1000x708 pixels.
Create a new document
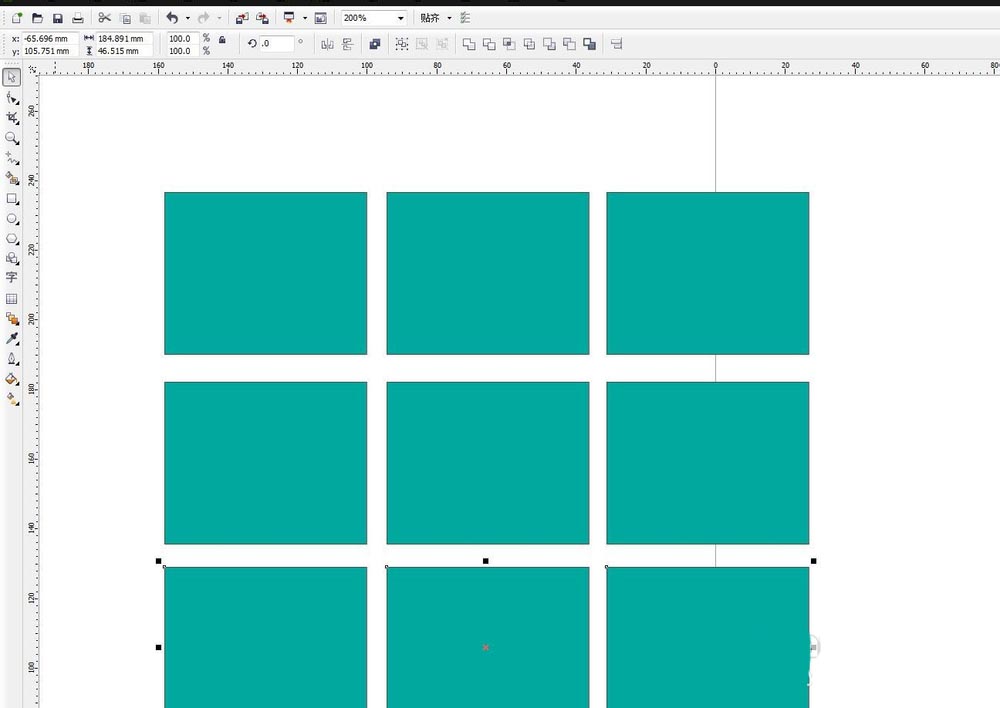point(17,18)
